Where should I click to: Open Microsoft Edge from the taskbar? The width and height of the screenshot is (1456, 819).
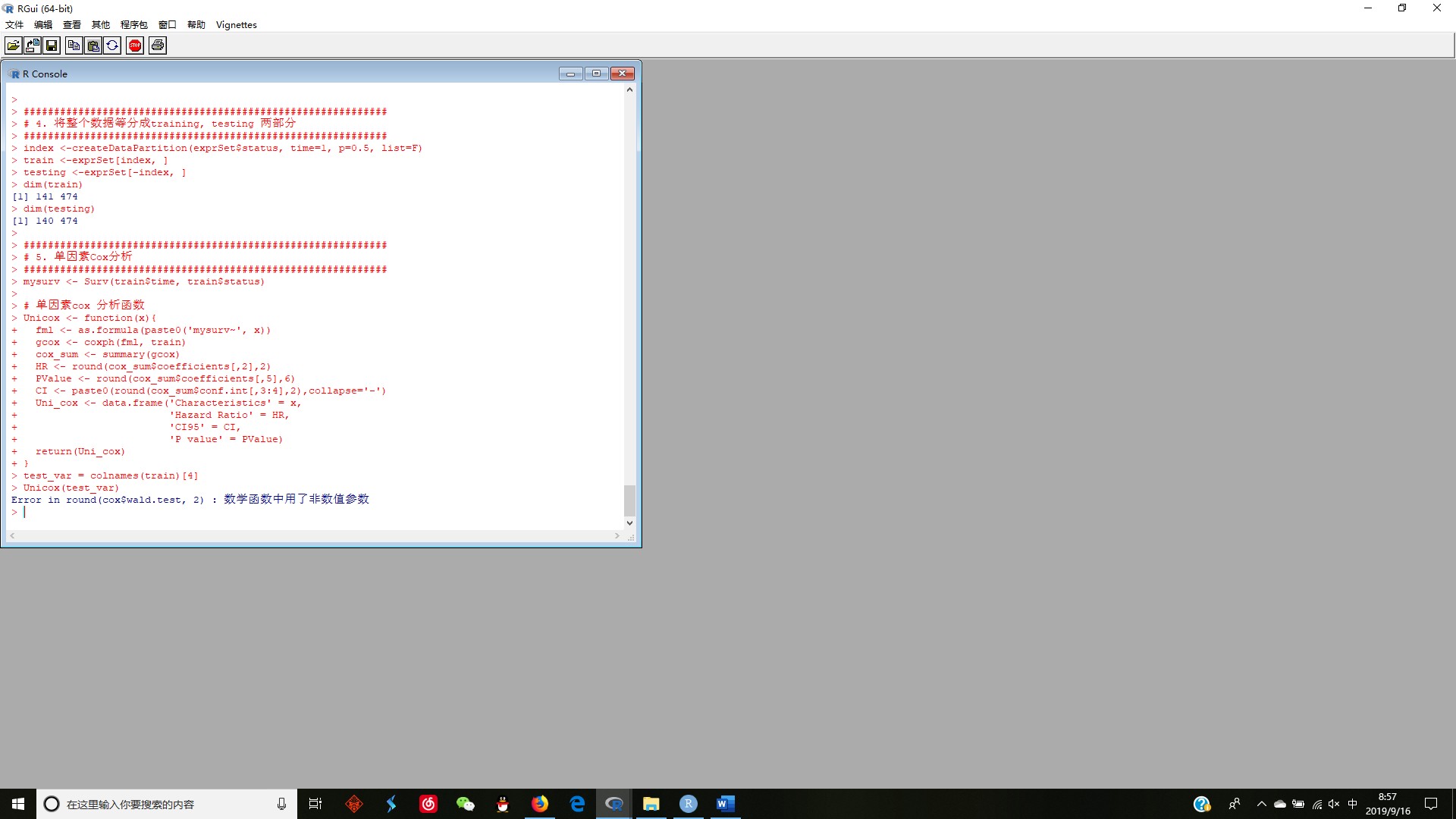577,804
